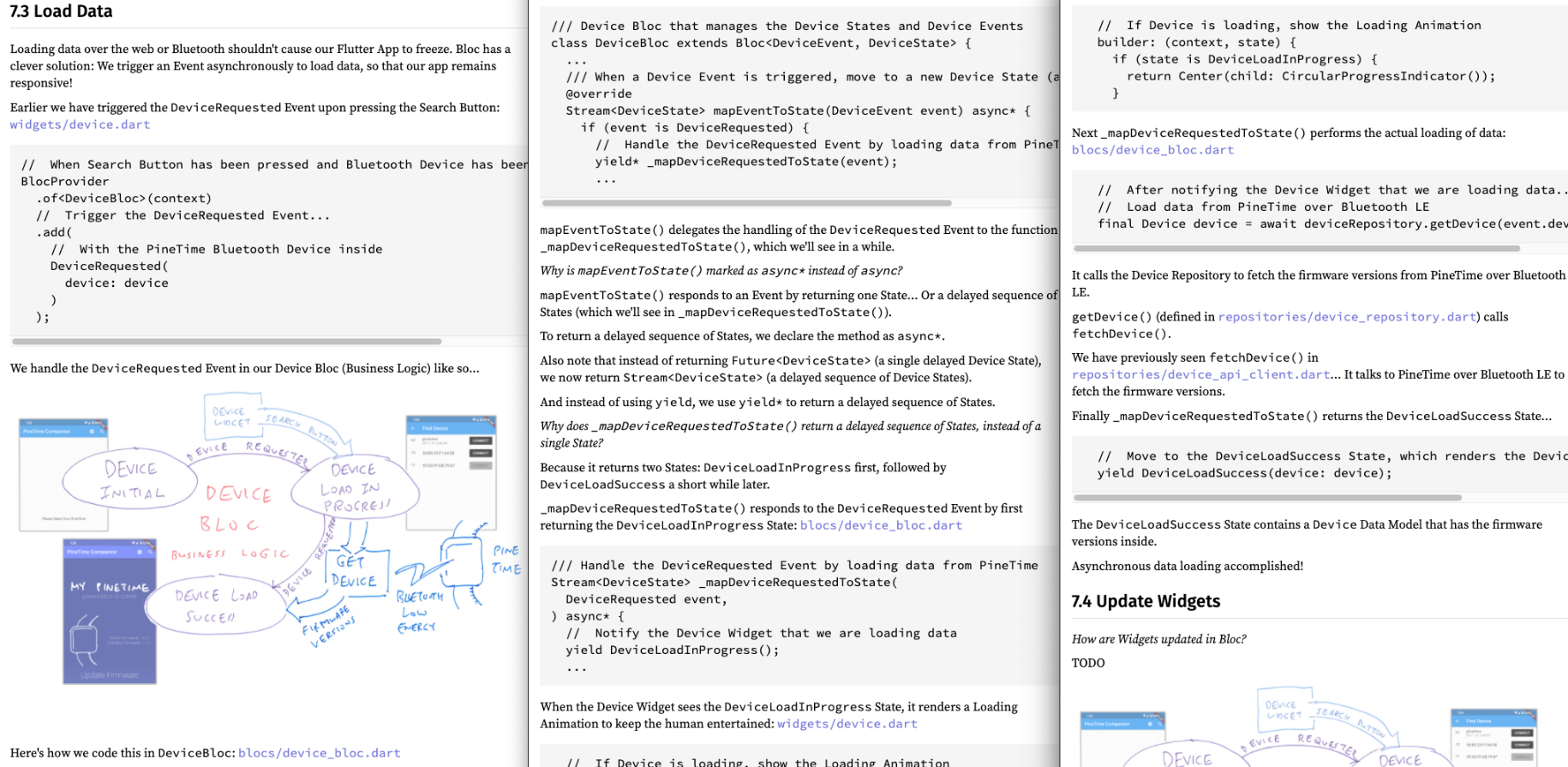Screen dimensions: 1568x767
Task: Click scrollbar below yield DeviceLoadSuccess code
Action: 1267,497
